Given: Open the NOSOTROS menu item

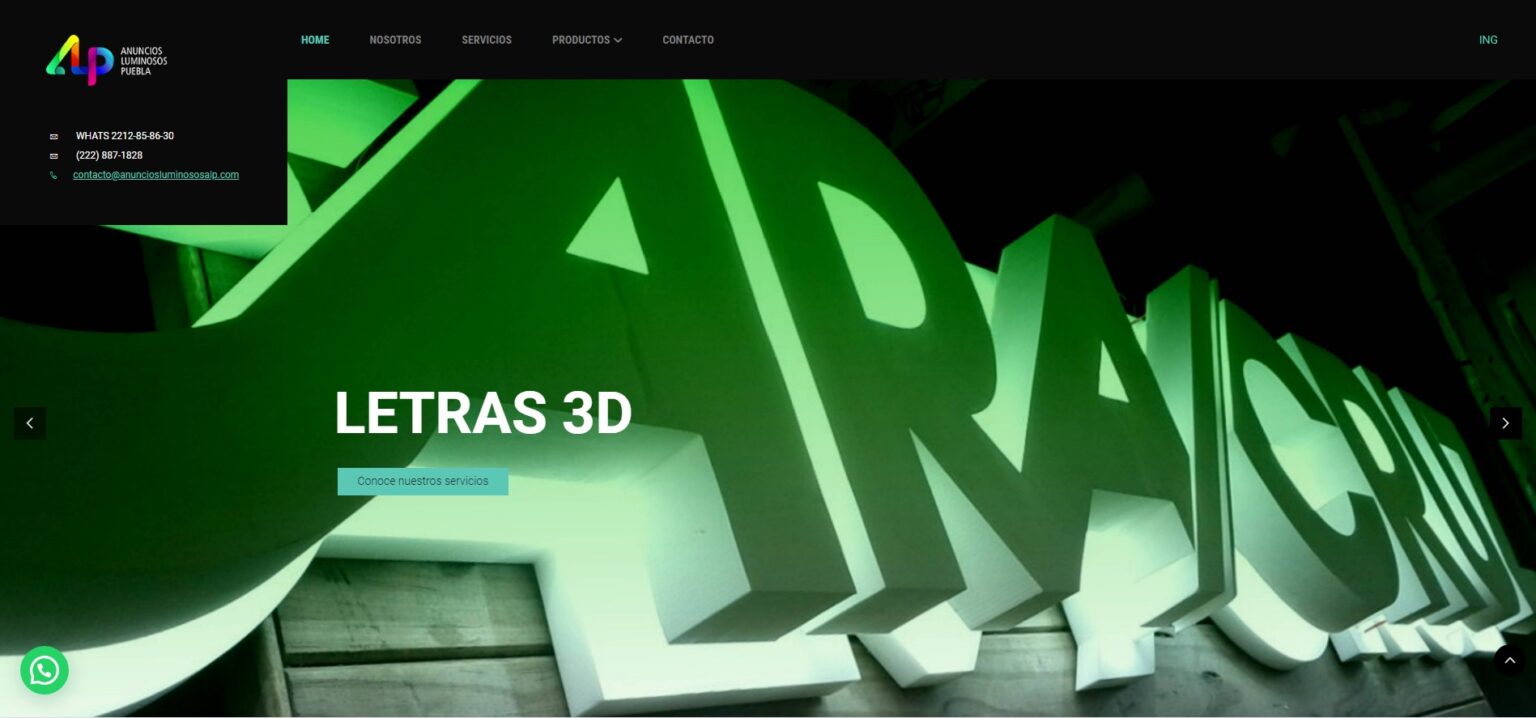Looking at the screenshot, I should [x=395, y=40].
